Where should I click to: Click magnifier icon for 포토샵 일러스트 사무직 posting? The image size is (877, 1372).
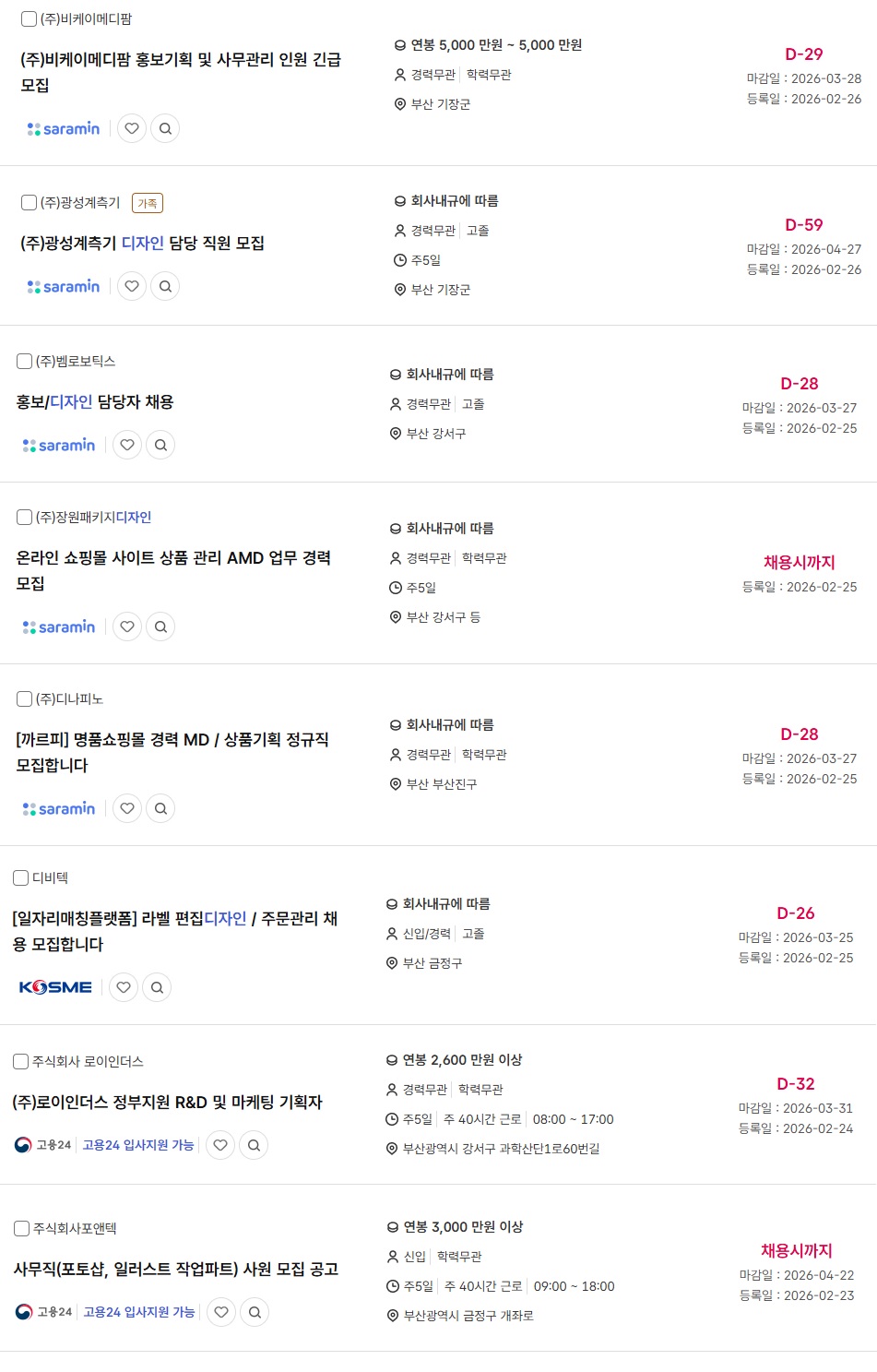pyautogui.click(x=255, y=1313)
